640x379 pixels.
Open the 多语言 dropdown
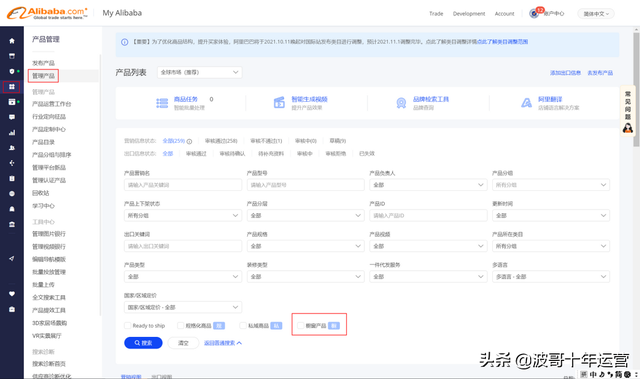point(551,277)
